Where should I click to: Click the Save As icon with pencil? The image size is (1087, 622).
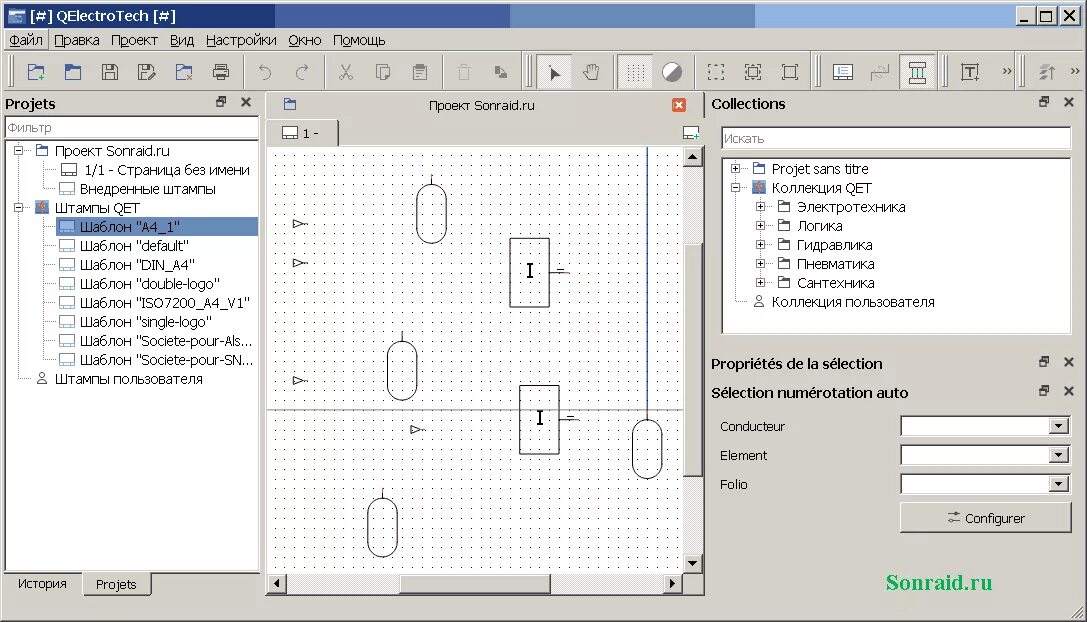147,72
